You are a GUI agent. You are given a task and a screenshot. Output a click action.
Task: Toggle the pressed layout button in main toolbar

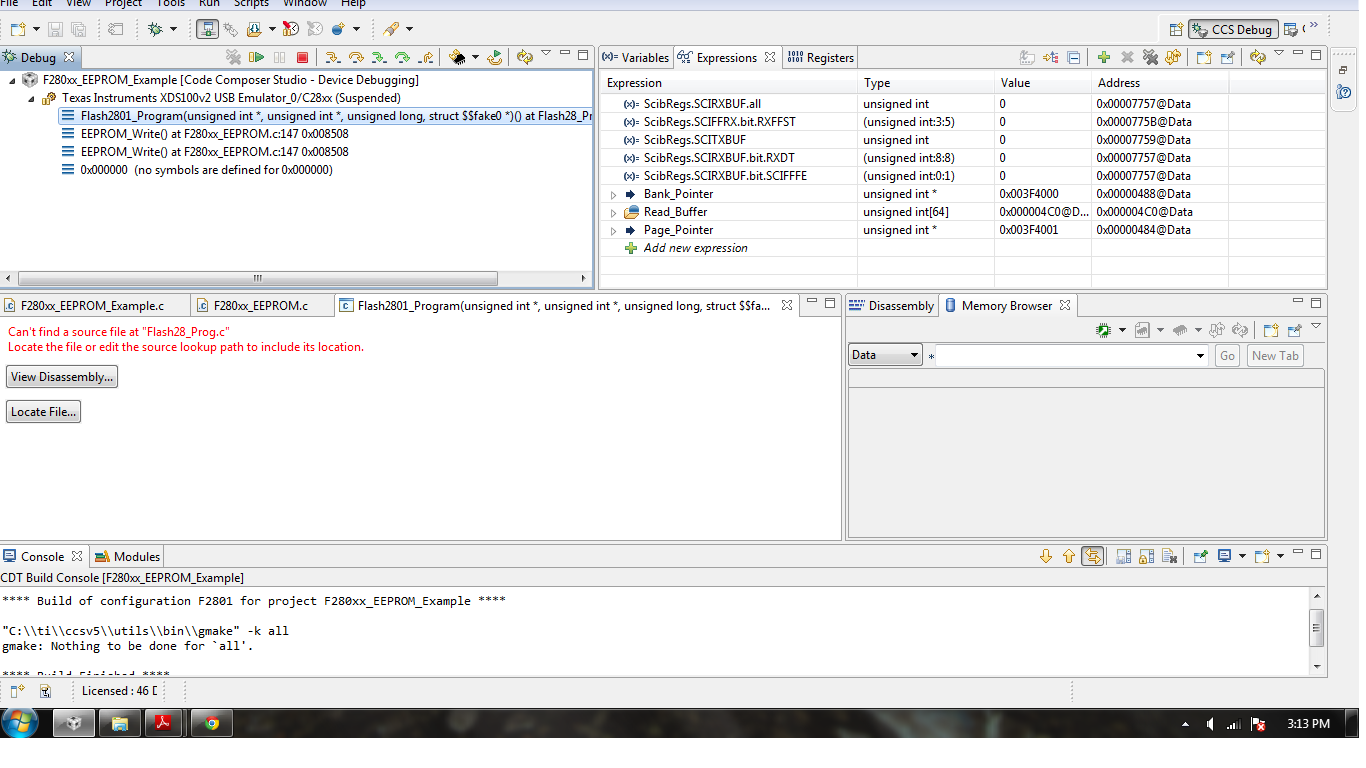coord(207,30)
